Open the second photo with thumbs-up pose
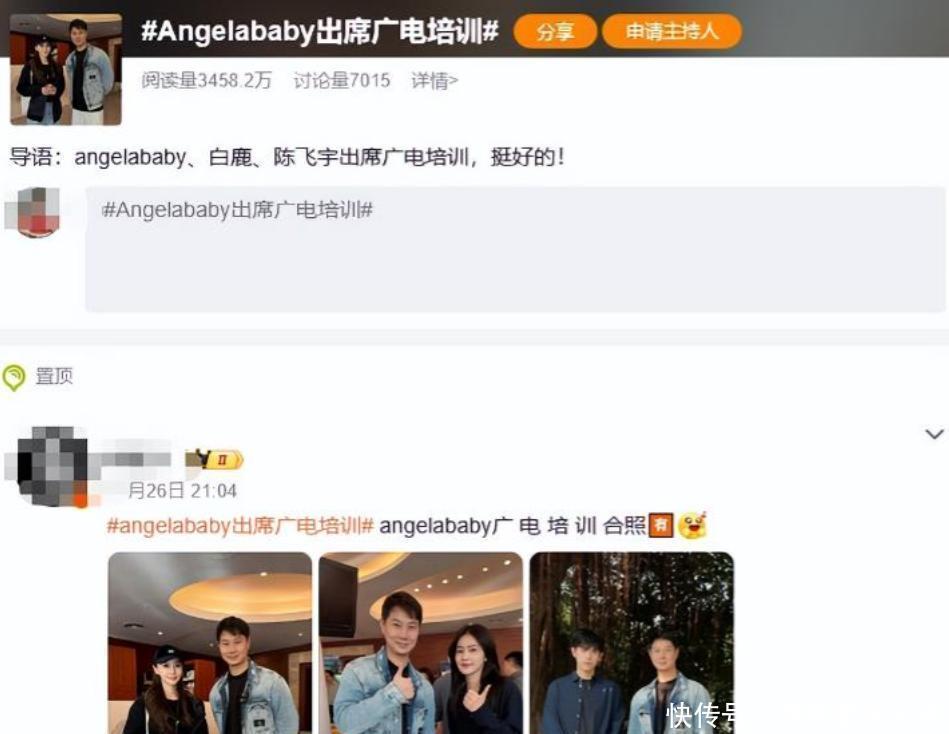949x734 pixels. 421,643
